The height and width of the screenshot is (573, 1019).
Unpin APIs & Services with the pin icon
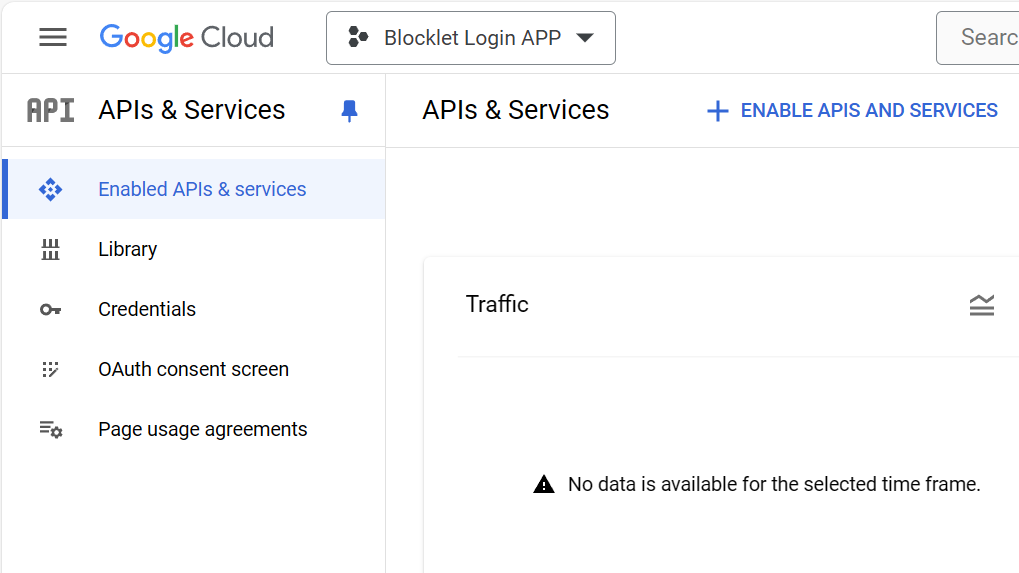coord(349,110)
